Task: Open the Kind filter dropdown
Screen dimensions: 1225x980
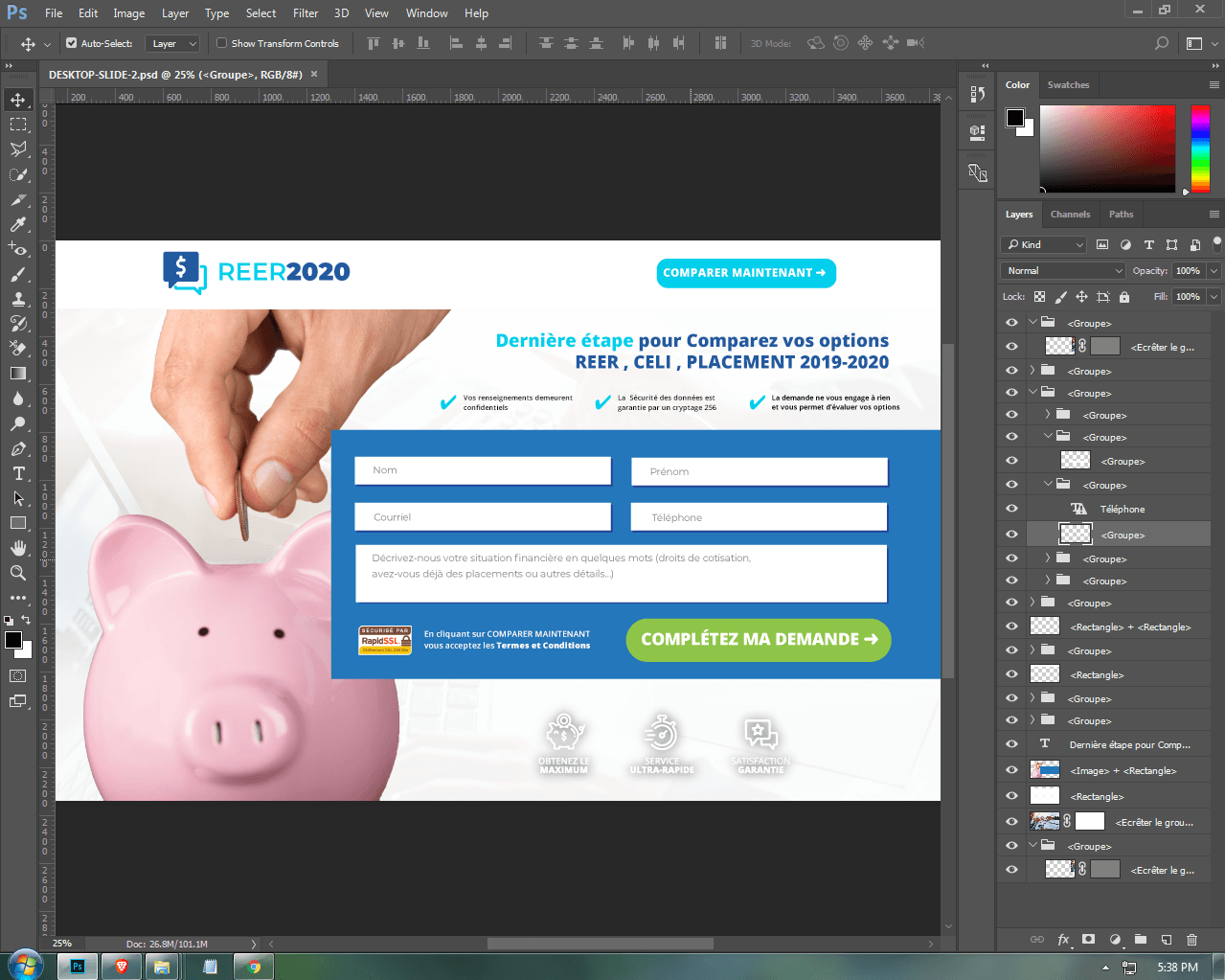Action: (x=1044, y=245)
